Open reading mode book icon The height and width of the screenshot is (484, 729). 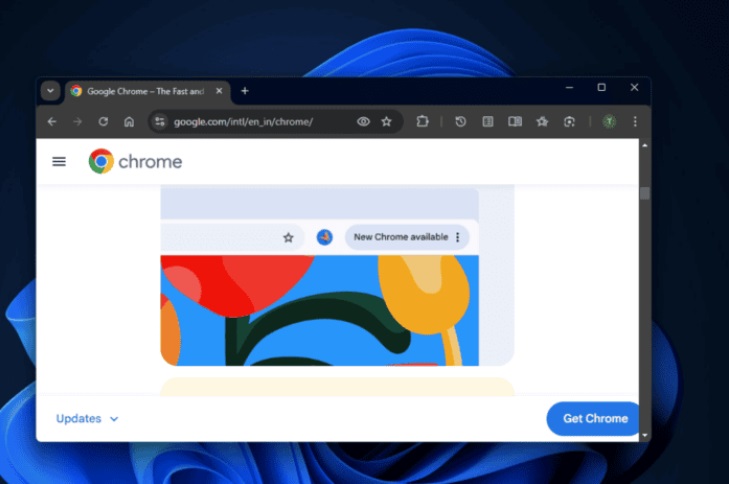pos(515,122)
